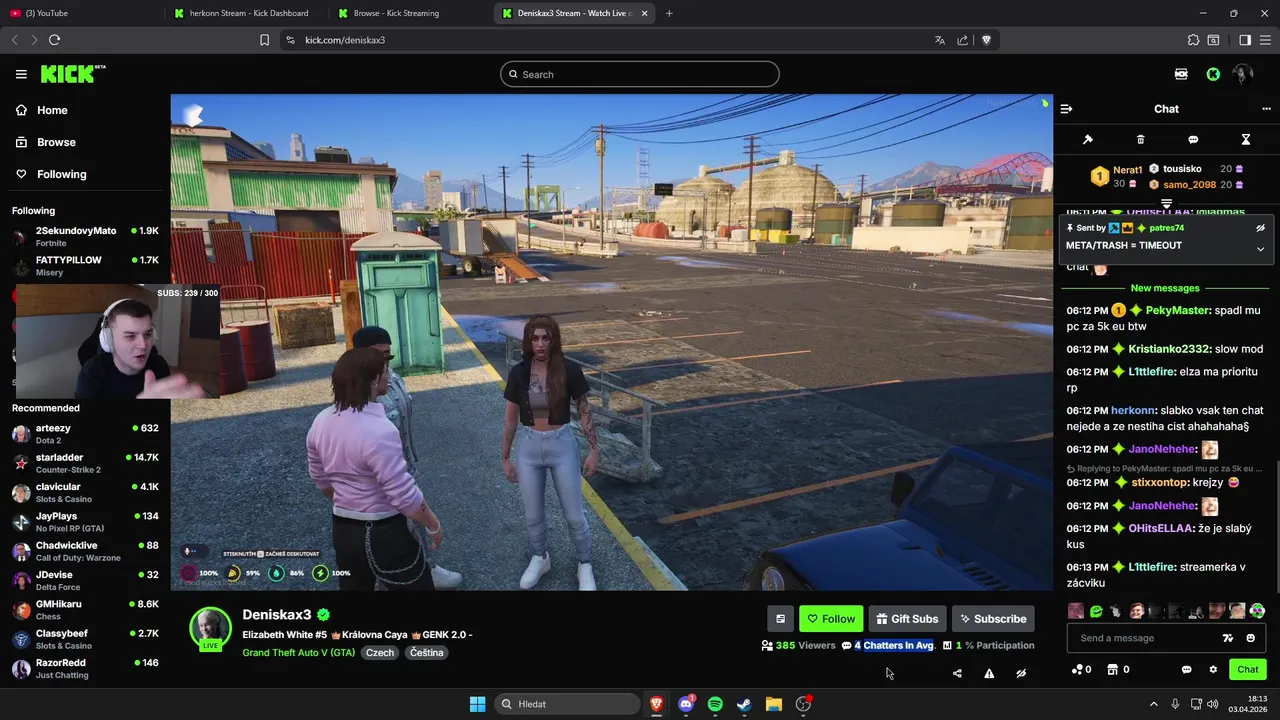Open clavicular recommended channel
This screenshot has height=720, width=1280.
(x=85, y=492)
